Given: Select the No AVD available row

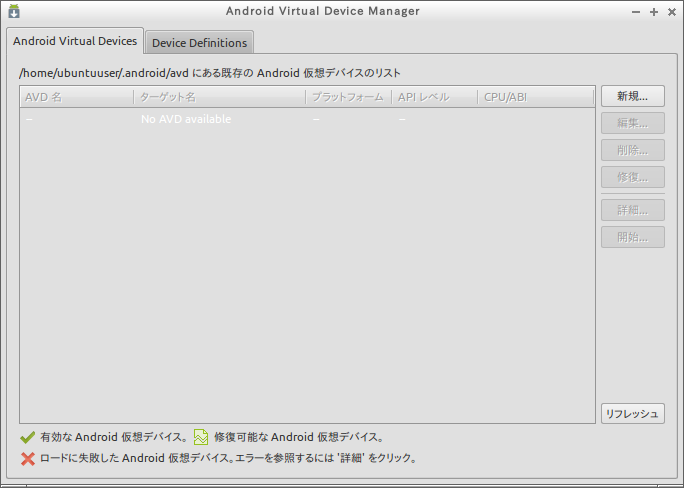Looking at the screenshot, I should click(308, 119).
